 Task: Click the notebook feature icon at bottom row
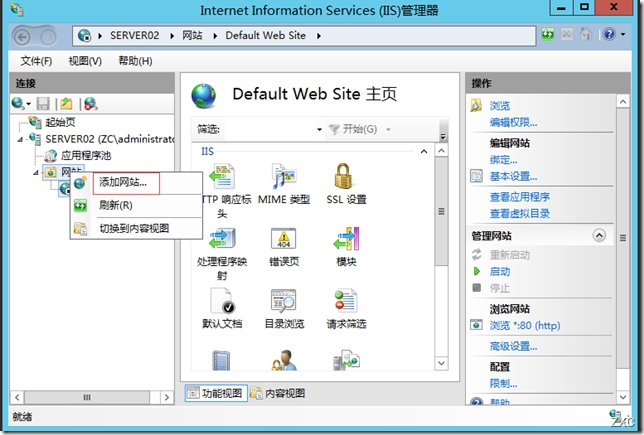pyautogui.click(x=221, y=361)
